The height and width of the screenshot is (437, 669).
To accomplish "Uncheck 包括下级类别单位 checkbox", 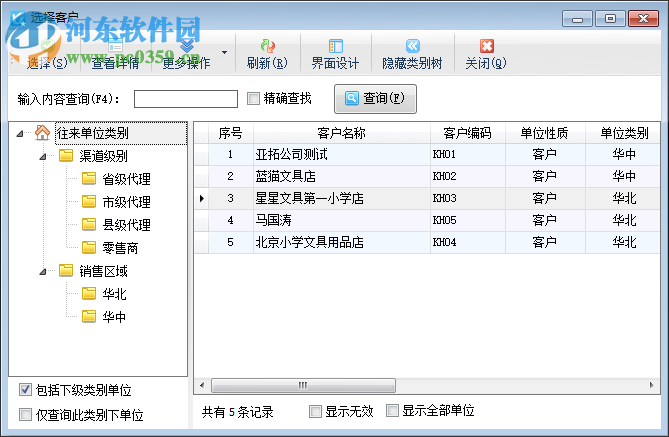I will click(25, 389).
